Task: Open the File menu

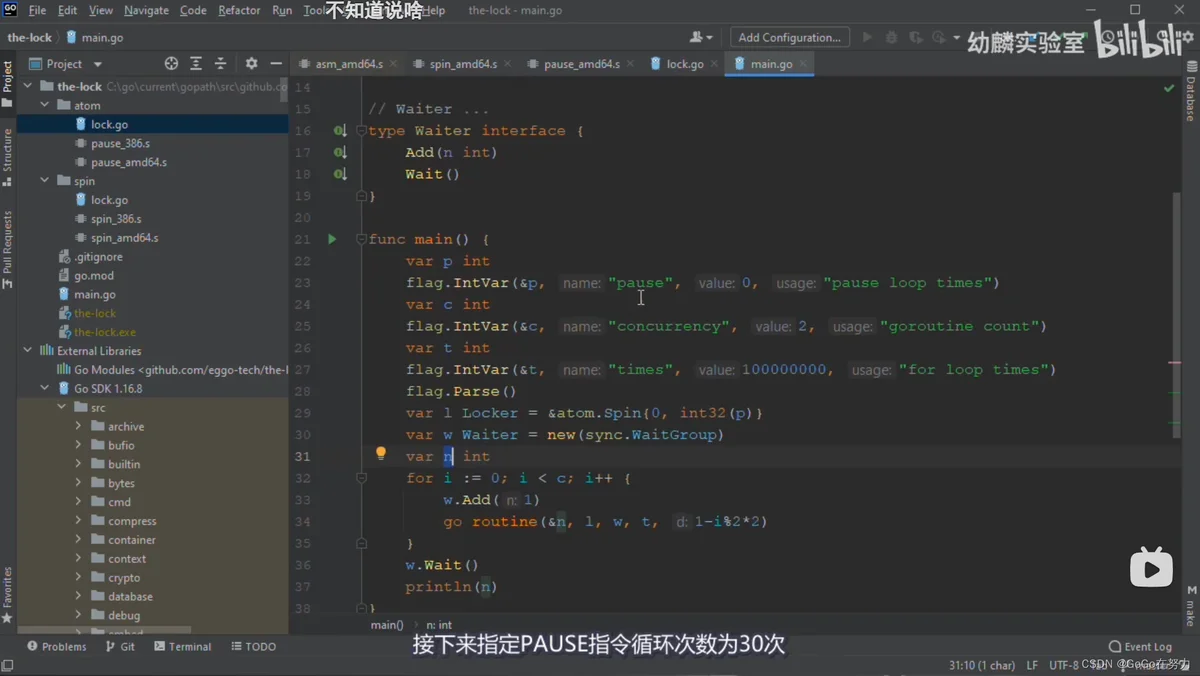Action: 37,10
